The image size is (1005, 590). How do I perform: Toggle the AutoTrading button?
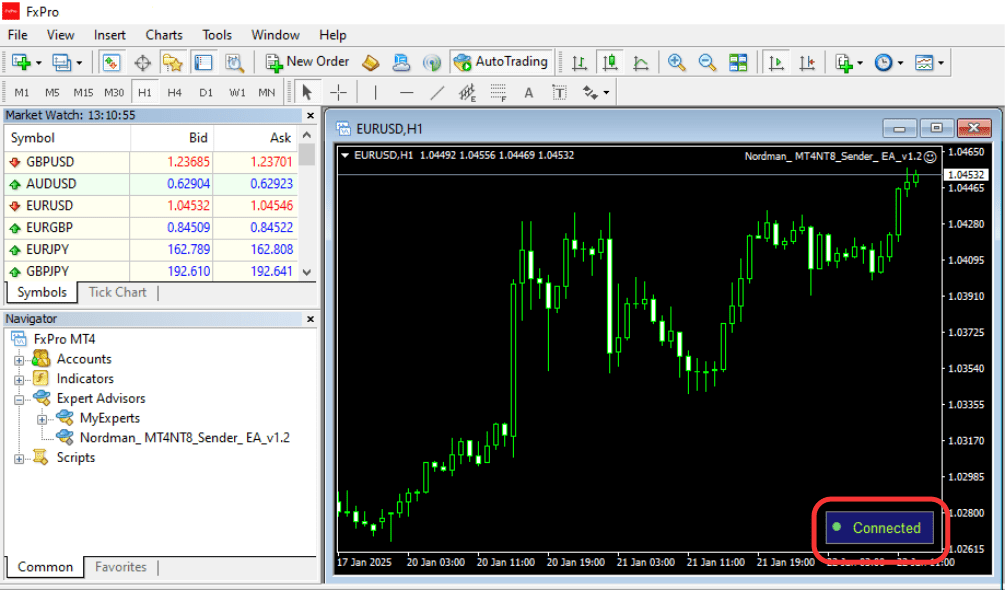[501, 62]
